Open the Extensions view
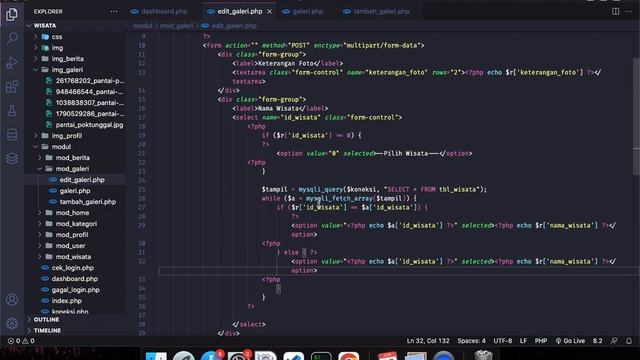Viewport: 640px width, 360px height. (x=12, y=87)
